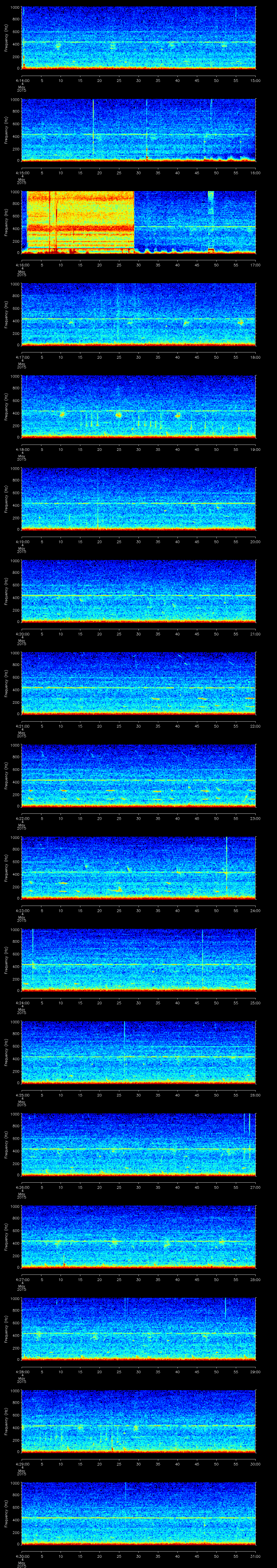Click the '4:22:00' start time label
This screenshot has width=277, height=1568.
[22, 818]
